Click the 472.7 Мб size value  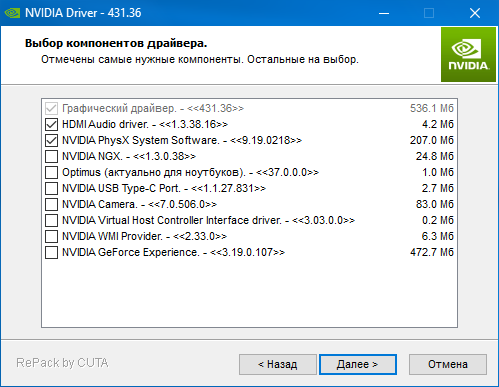[432, 252]
